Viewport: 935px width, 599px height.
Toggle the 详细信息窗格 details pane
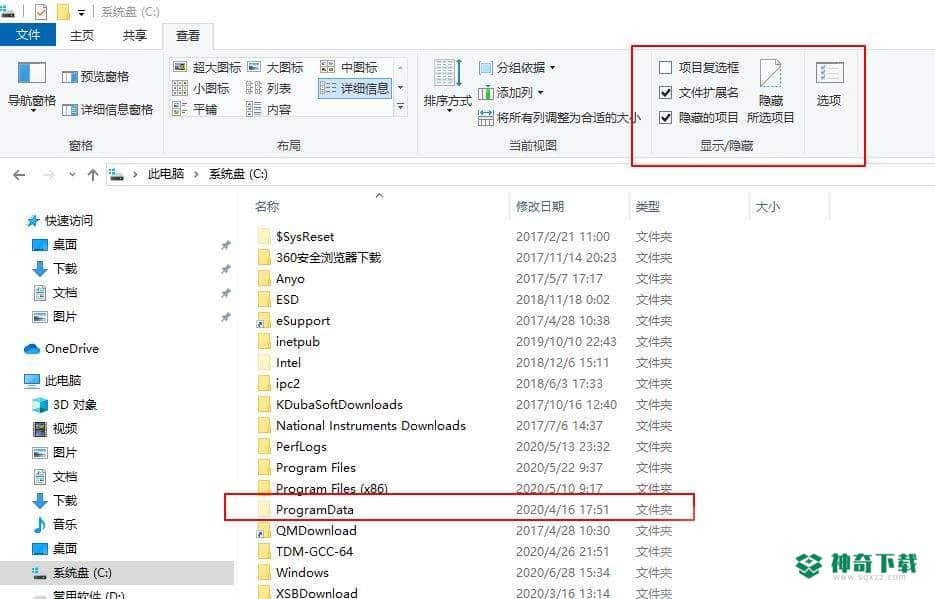[x=107, y=110]
